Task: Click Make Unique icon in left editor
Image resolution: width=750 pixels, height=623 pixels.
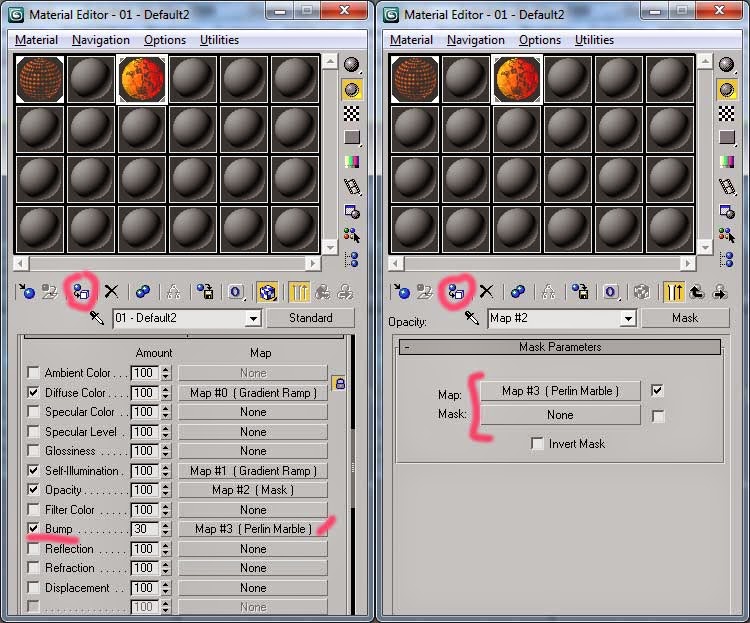Action: pyautogui.click(x=173, y=291)
